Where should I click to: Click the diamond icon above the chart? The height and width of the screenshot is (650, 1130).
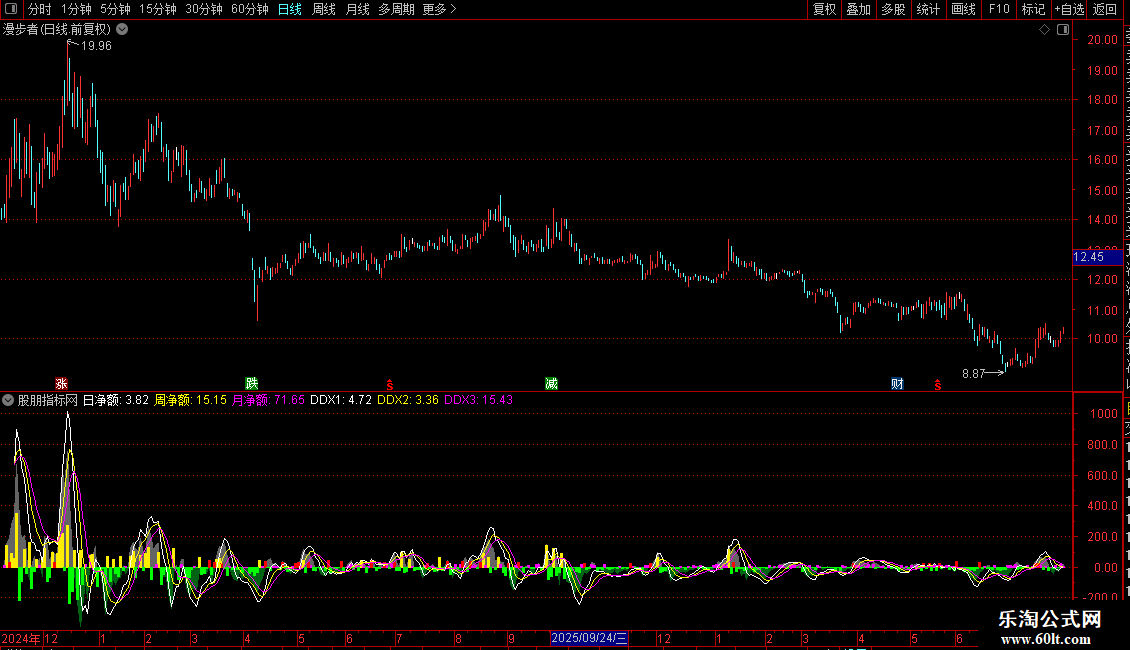(1044, 30)
